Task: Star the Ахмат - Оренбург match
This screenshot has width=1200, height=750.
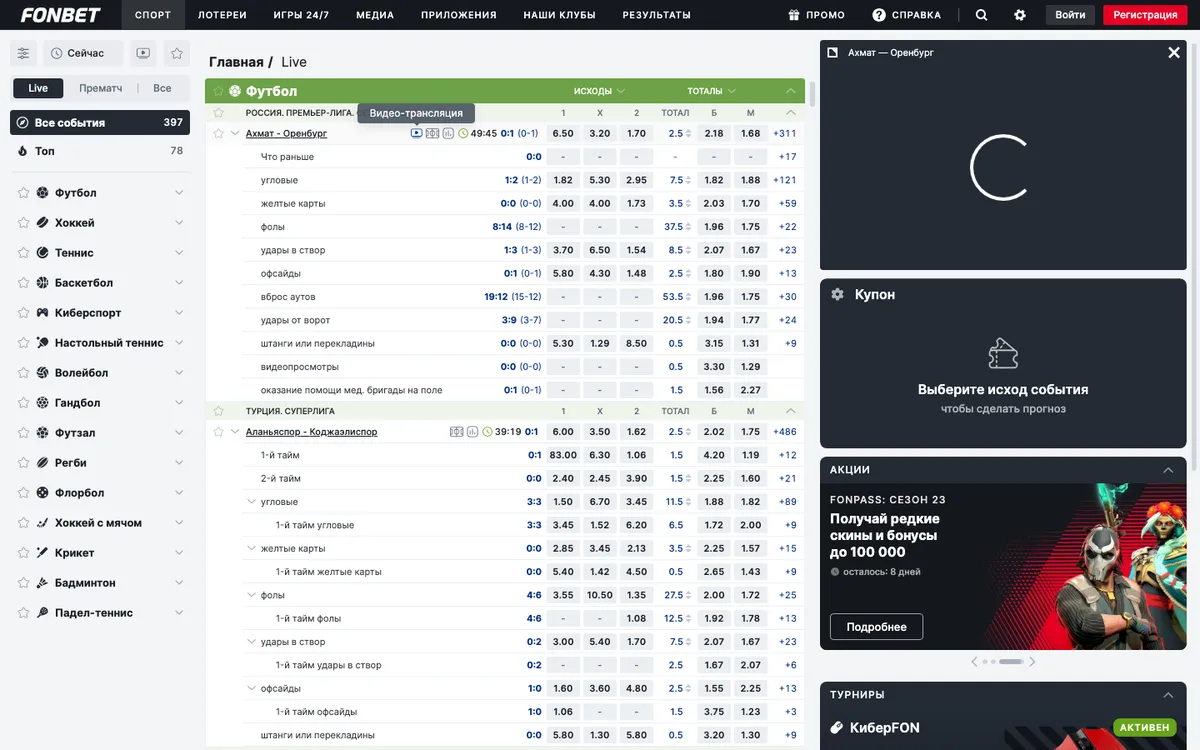Action: tap(218, 133)
